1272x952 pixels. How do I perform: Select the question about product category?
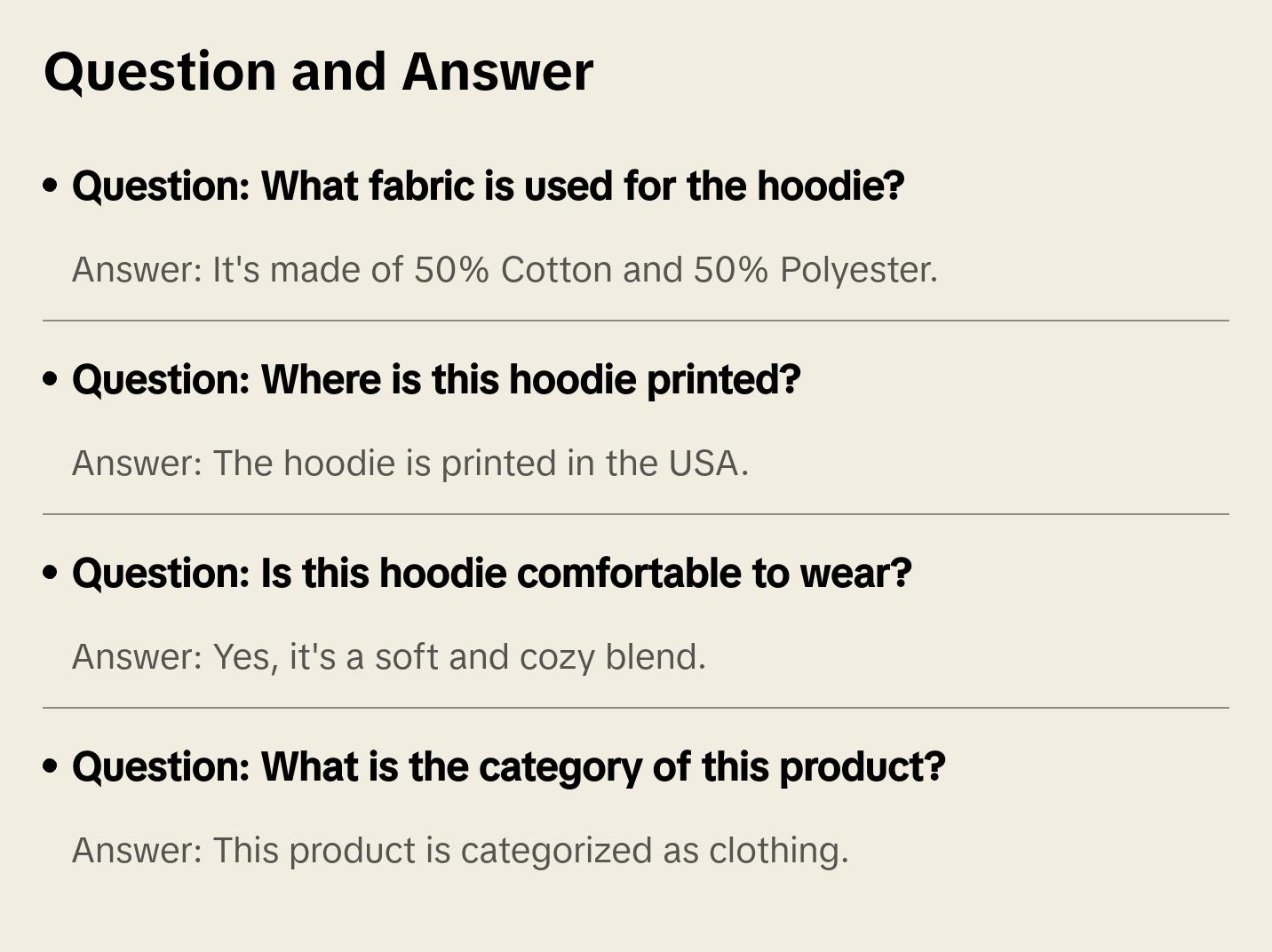pyautogui.click(x=508, y=767)
